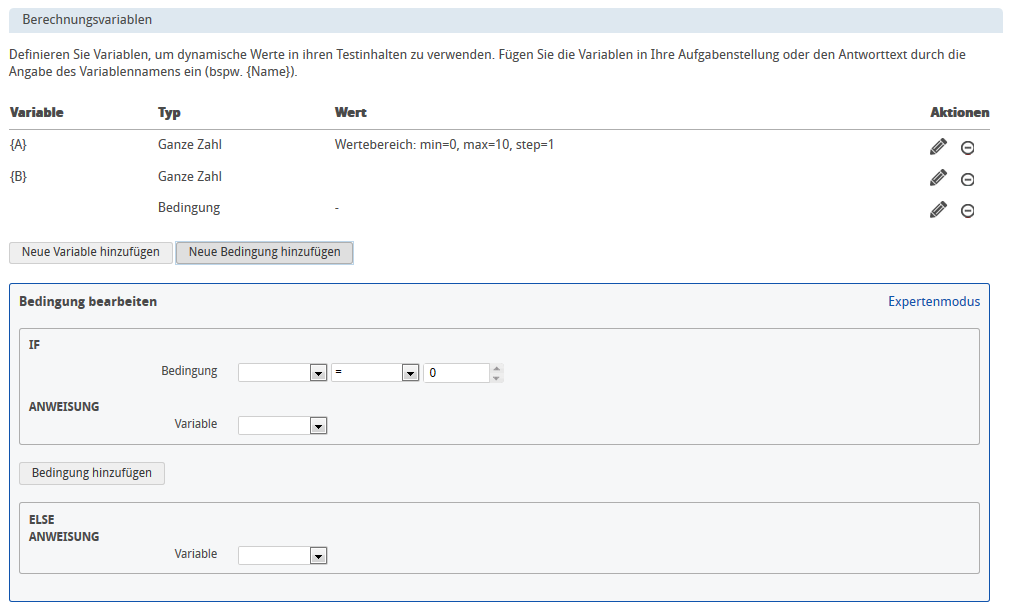The height and width of the screenshot is (613, 1014).
Task: Open the comparison operator dropdown showing =
Action: (x=375, y=373)
